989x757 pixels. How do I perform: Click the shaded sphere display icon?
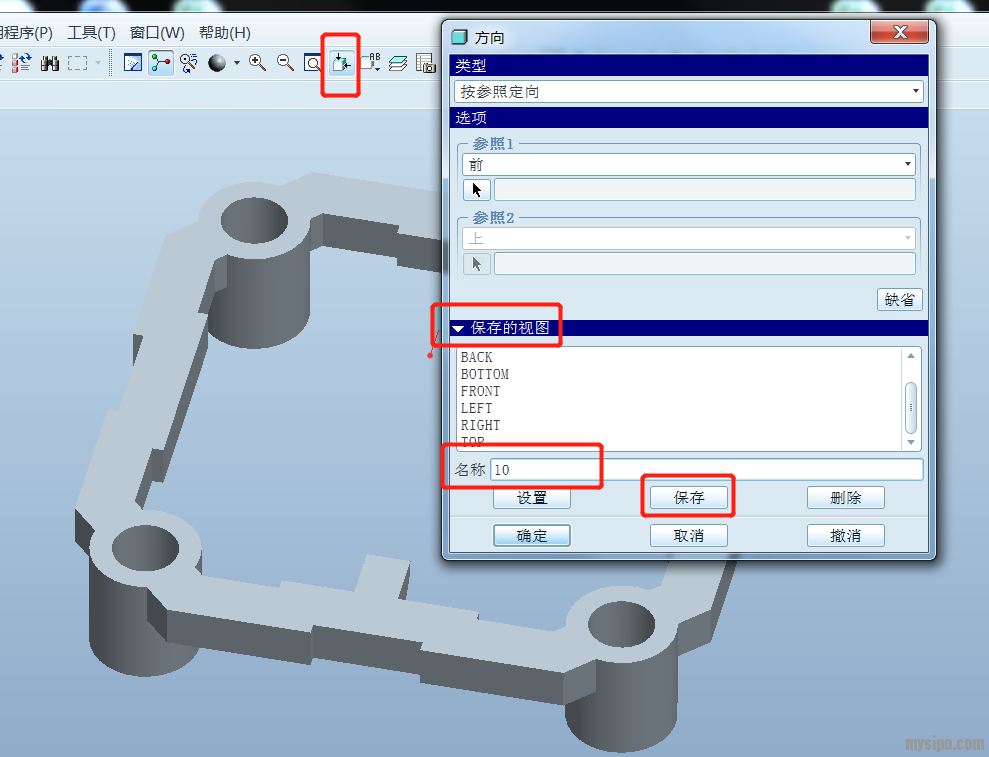pos(217,63)
